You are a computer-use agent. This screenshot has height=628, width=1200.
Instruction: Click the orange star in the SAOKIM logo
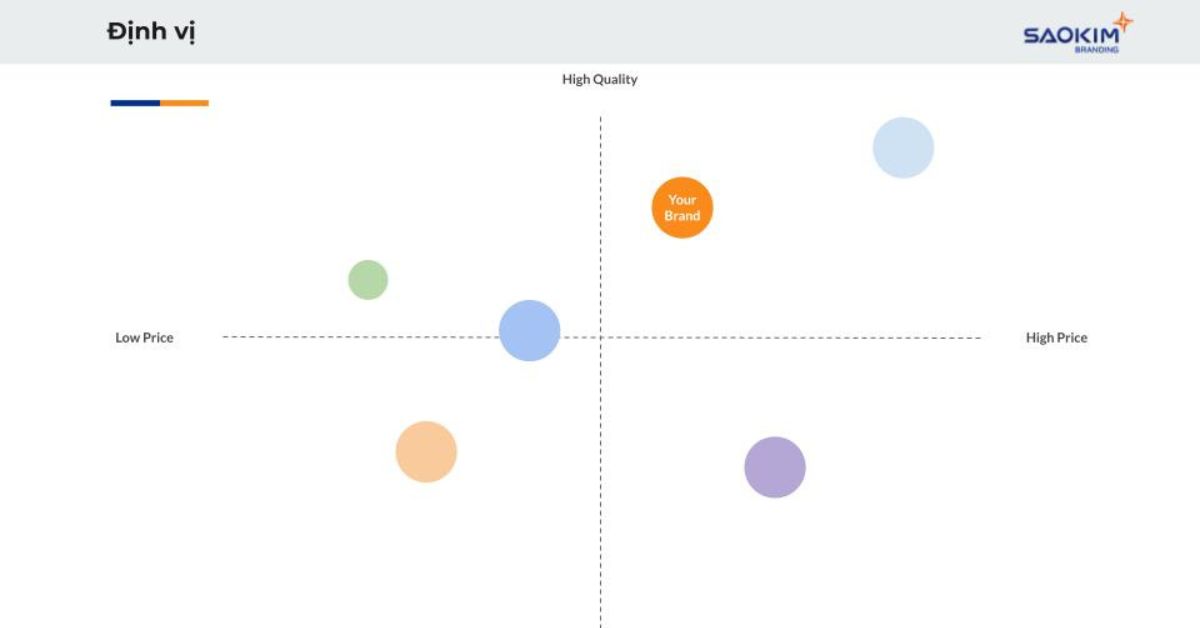(1123, 23)
